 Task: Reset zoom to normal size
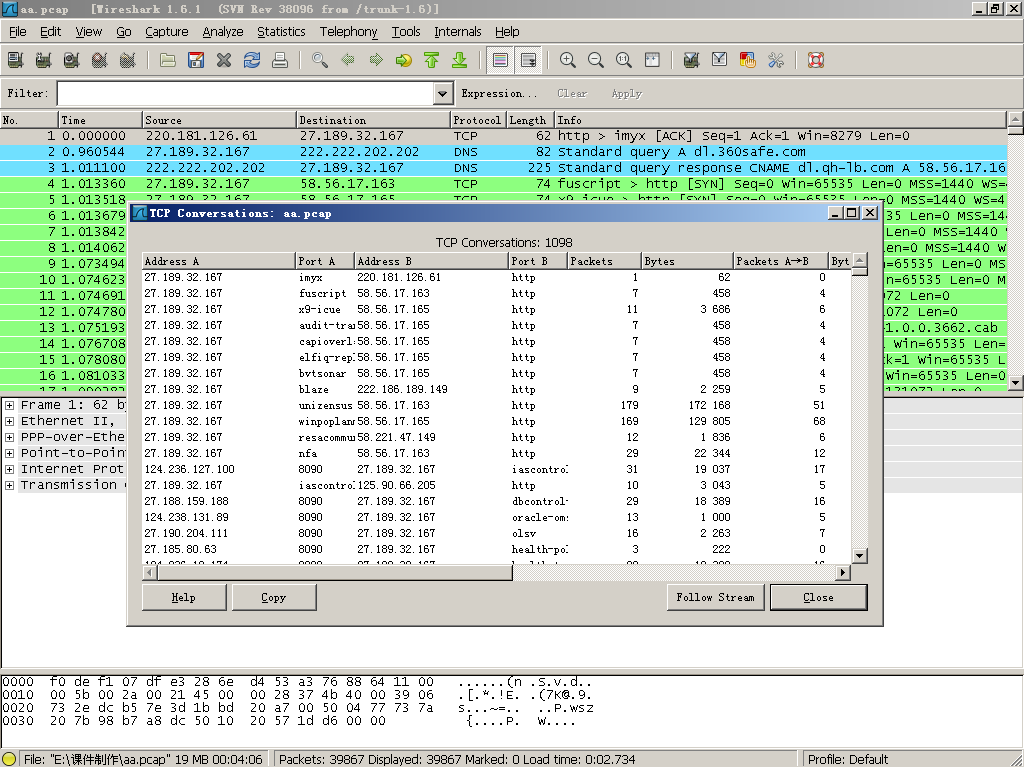pyautogui.click(x=624, y=61)
